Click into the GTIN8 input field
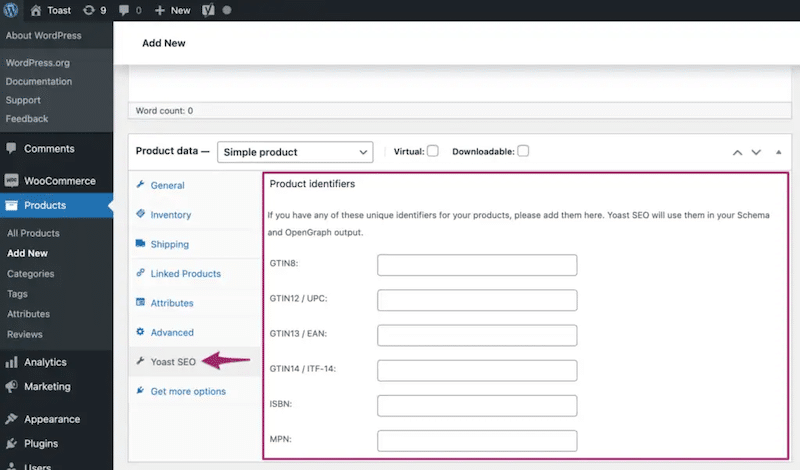Image resolution: width=800 pixels, height=470 pixels. (x=477, y=265)
